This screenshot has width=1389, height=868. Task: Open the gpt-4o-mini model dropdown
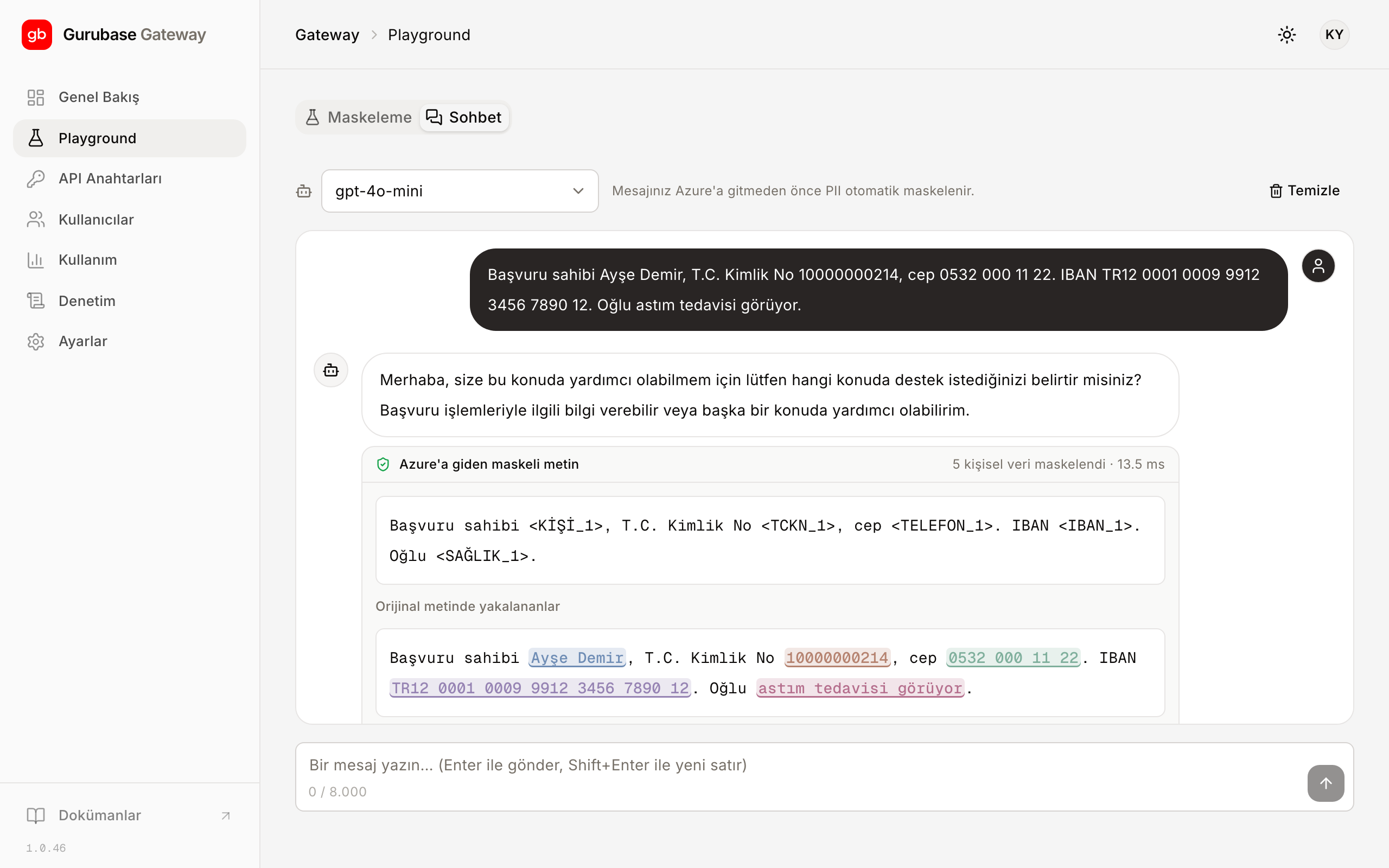coord(460,191)
